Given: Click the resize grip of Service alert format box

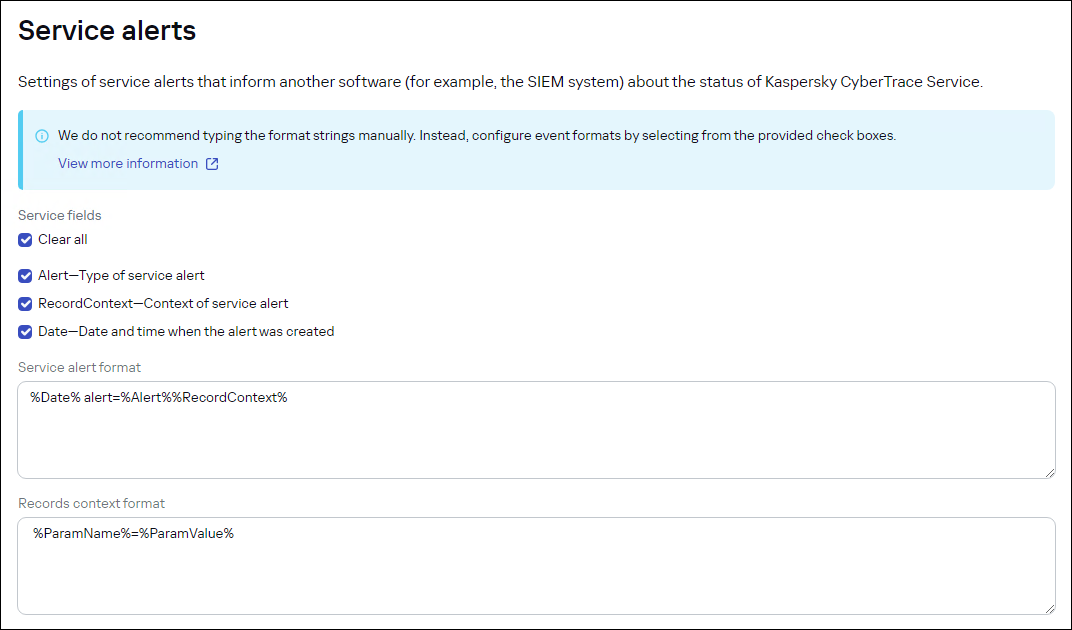Looking at the screenshot, I should point(1050,471).
